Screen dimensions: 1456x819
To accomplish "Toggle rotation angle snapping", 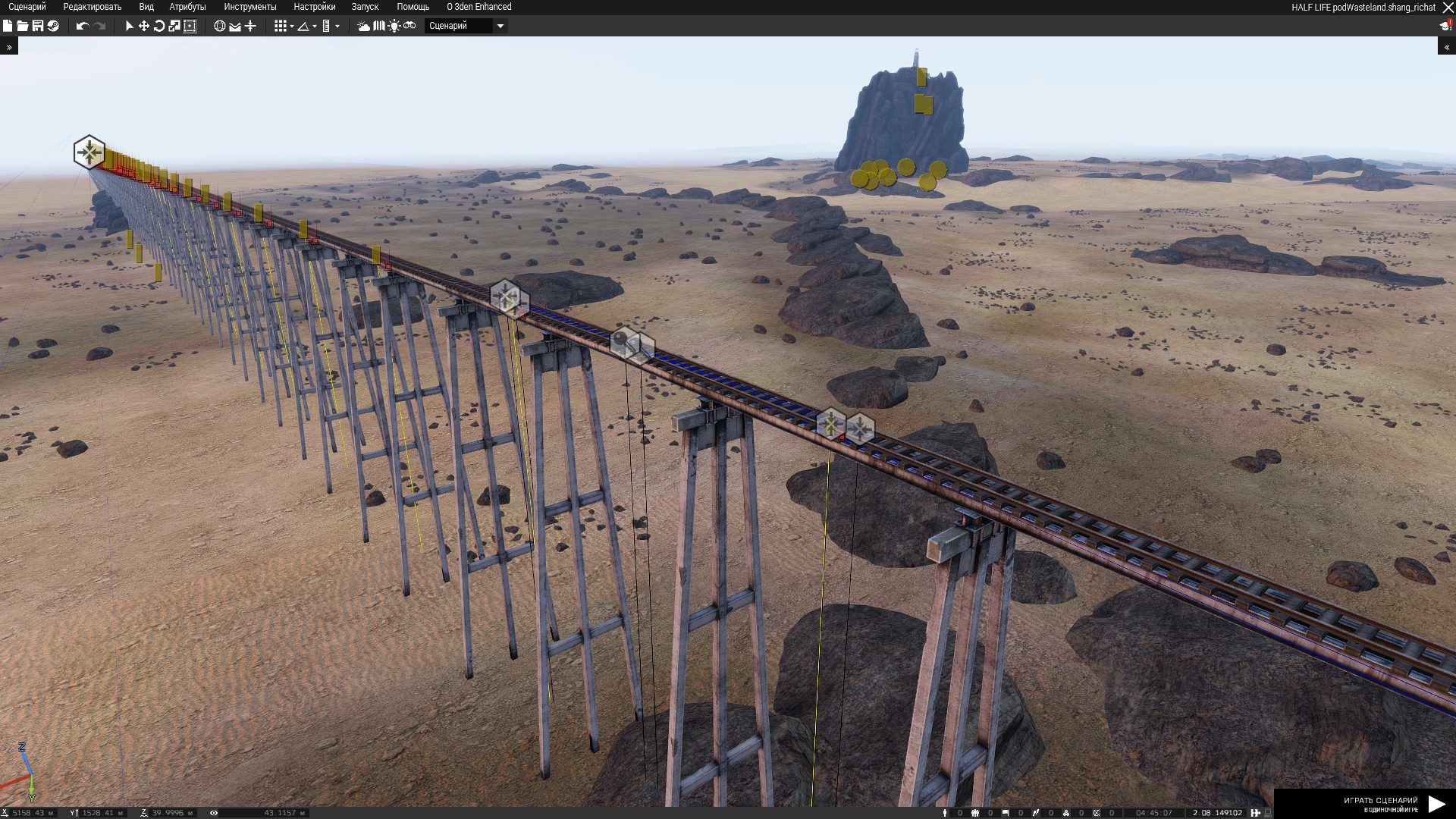I will 303,26.
